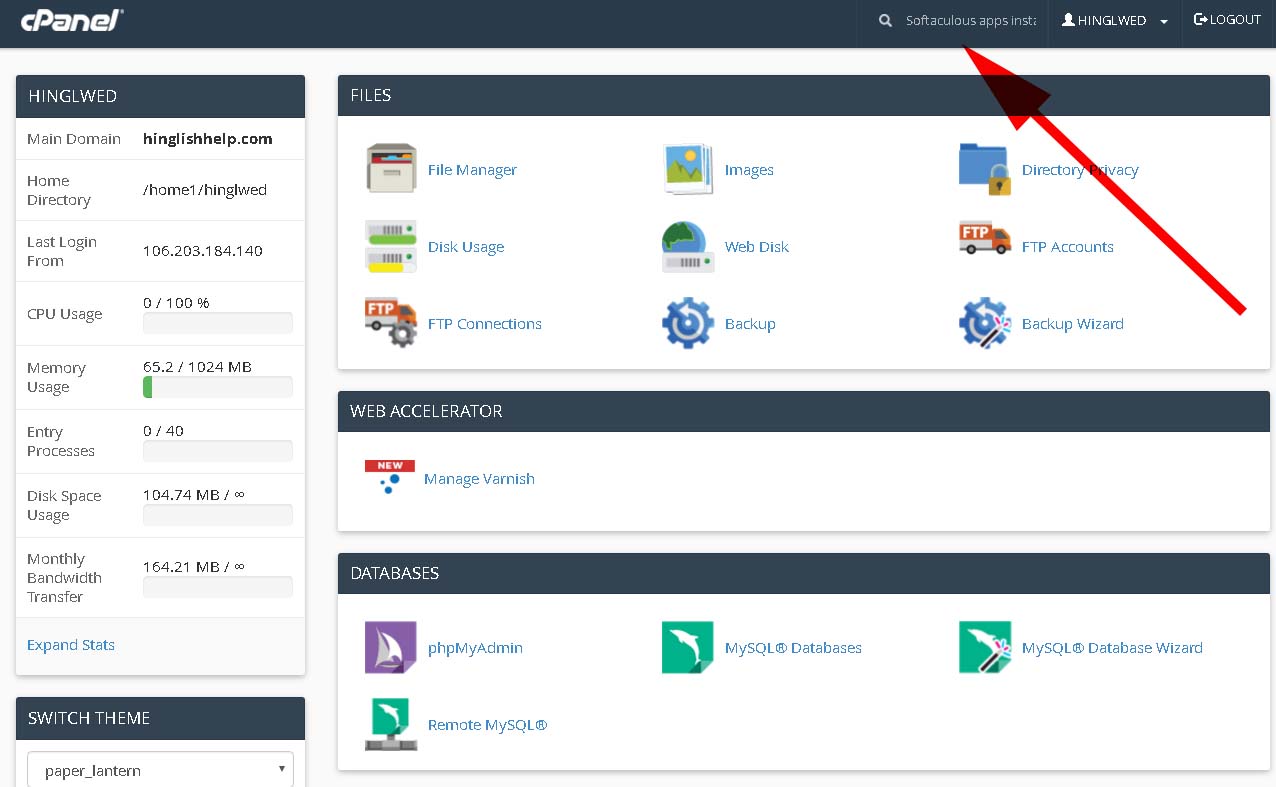Open the Backup Wizard link
Screen dimensions: 1276x787
(x=1072, y=324)
